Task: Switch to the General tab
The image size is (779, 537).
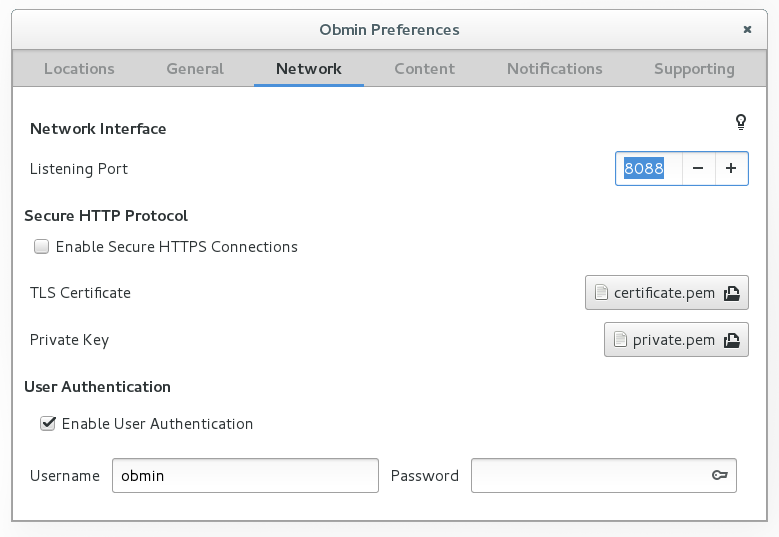Action: coord(195,69)
